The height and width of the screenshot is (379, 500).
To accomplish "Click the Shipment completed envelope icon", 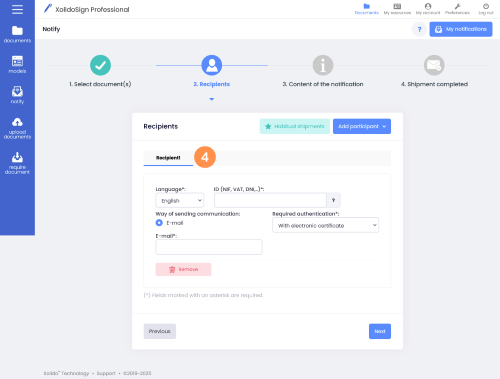I will (434, 65).
